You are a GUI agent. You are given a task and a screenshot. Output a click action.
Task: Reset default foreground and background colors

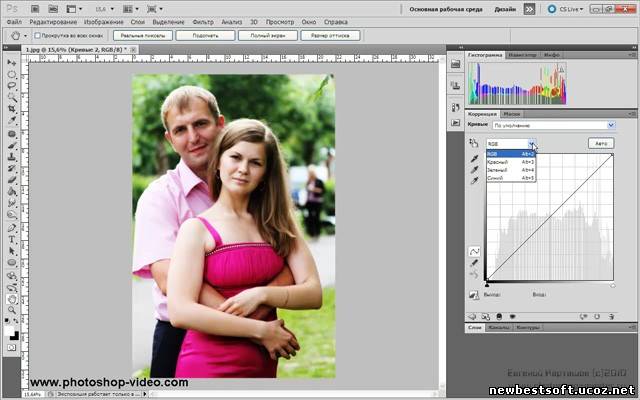[x=7, y=321]
